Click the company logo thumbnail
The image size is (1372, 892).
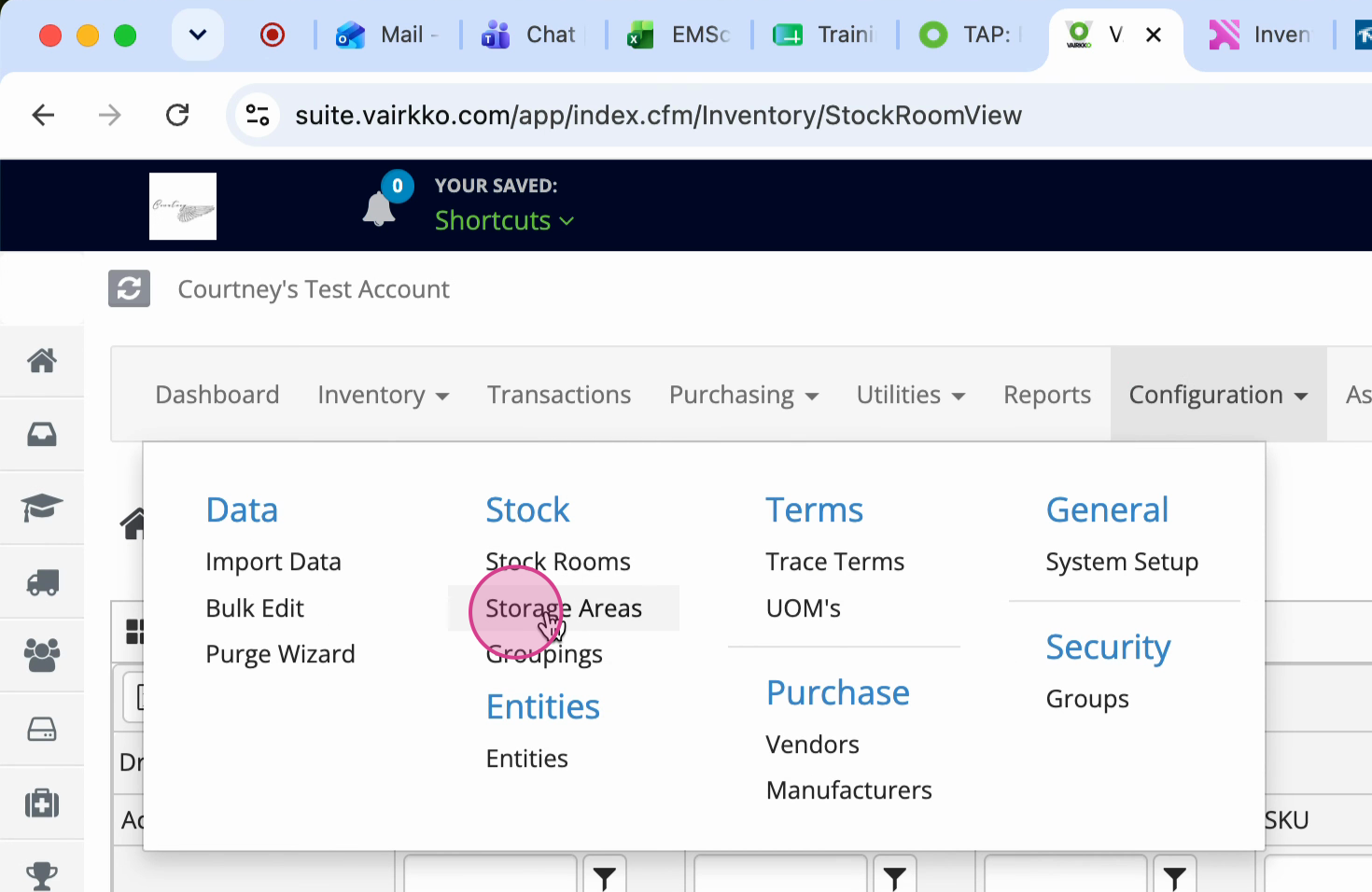183,206
